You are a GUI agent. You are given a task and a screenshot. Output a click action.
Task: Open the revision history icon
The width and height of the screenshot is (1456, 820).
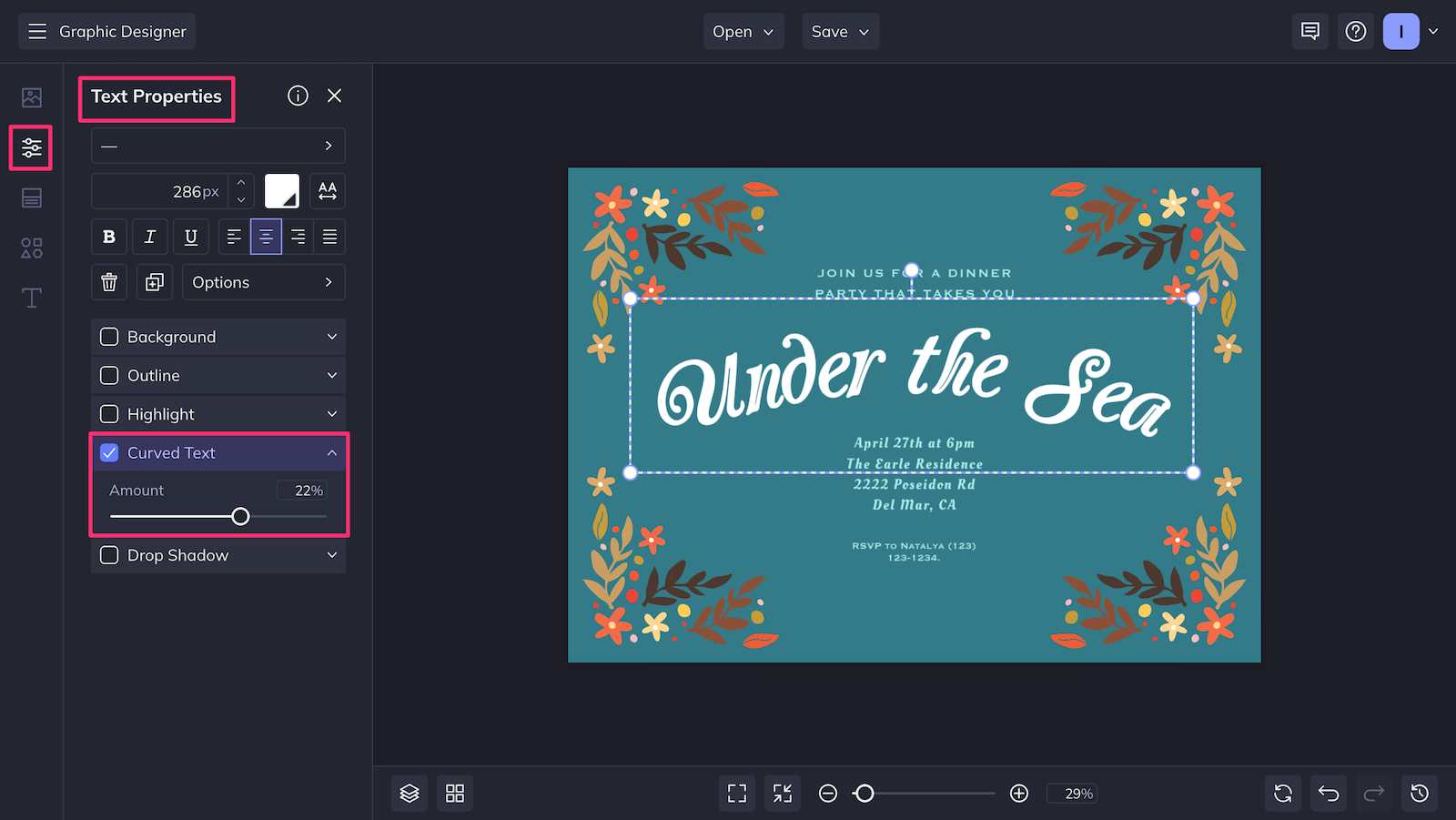point(1421,793)
